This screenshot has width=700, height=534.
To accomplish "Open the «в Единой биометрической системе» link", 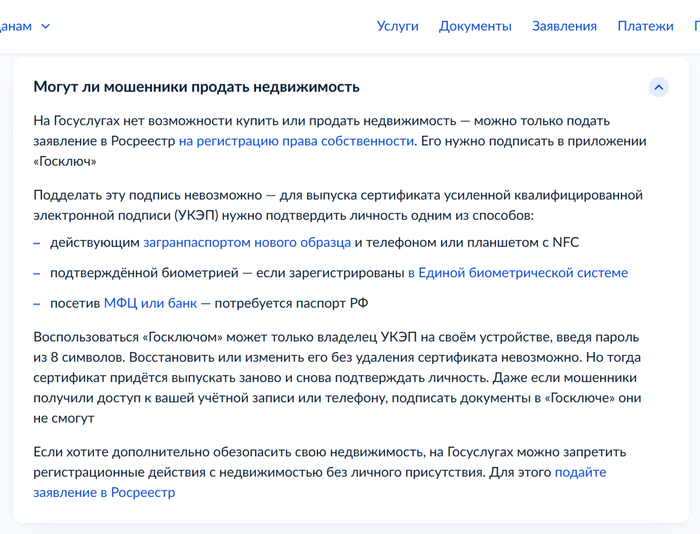I will point(518,272).
